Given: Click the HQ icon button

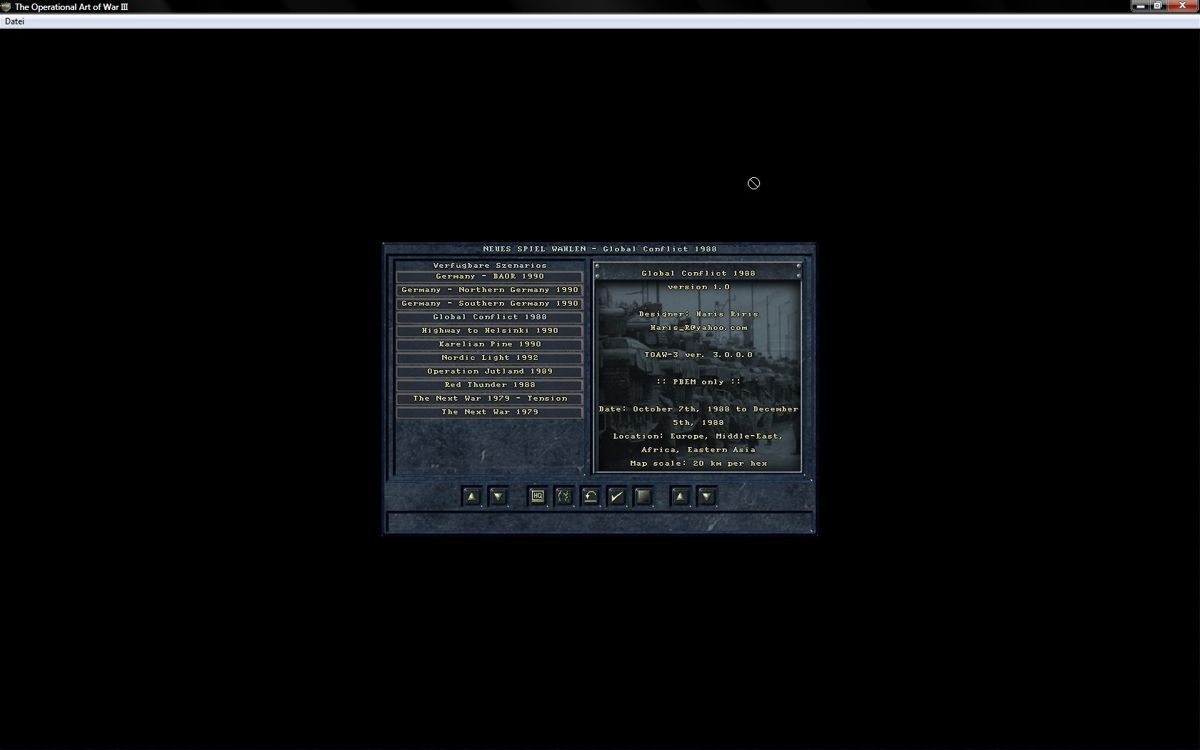Looking at the screenshot, I should tap(537, 496).
